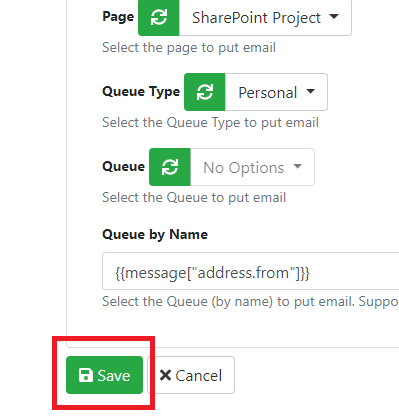The image size is (399, 417).
Task: Open the Personal queue type dropdown
Action: (x=276, y=92)
